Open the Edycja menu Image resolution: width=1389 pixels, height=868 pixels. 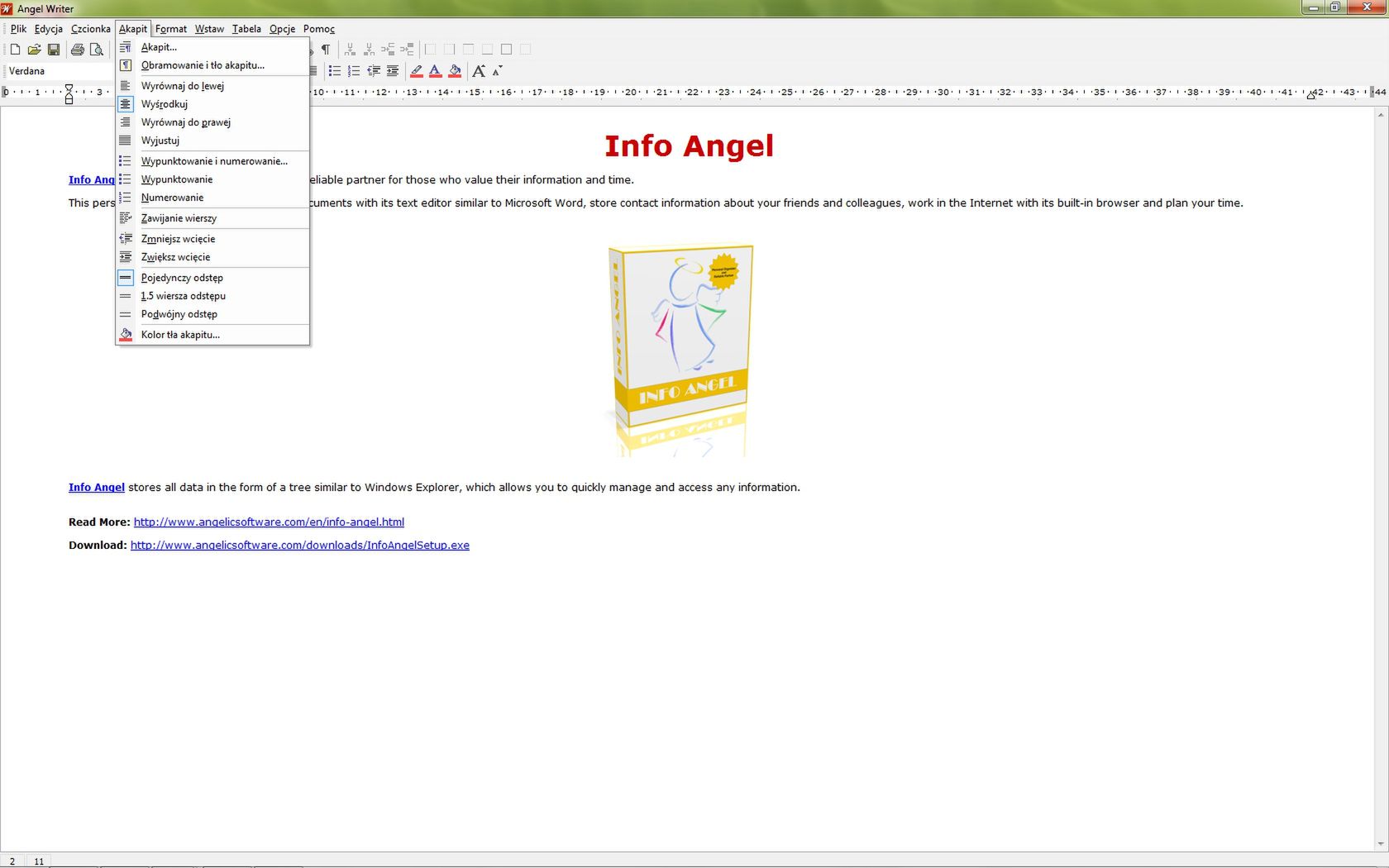pos(49,29)
